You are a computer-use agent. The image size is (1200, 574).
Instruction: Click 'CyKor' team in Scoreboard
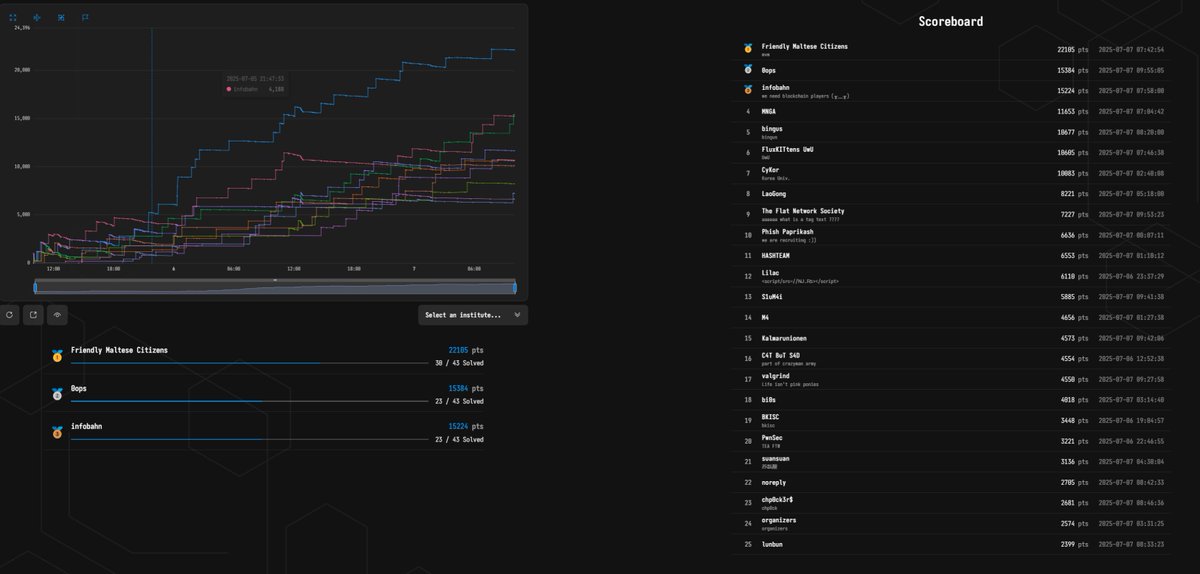(x=771, y=170)
